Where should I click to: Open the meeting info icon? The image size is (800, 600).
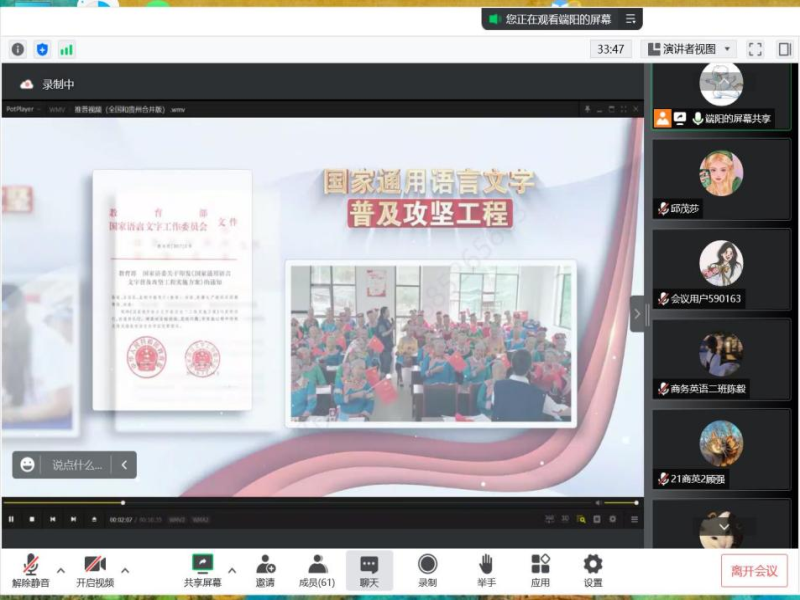point(18,49)
